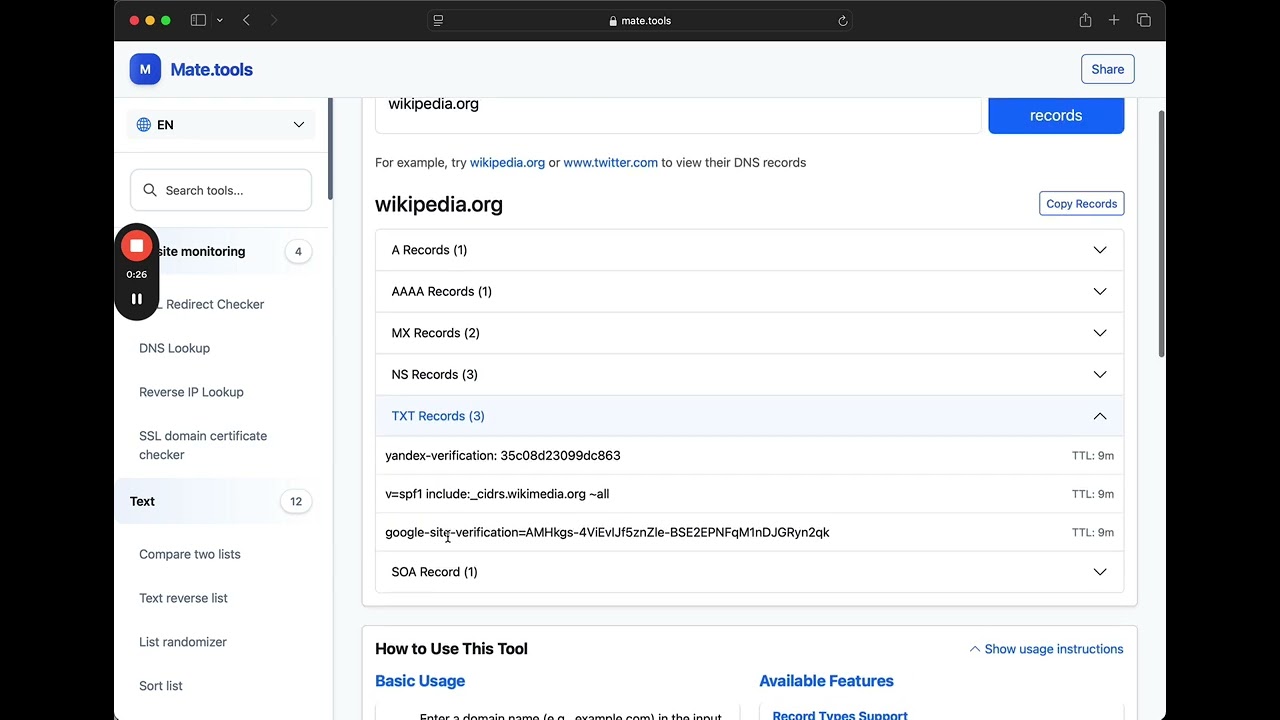Stop the screen recording

click(137, 246)
